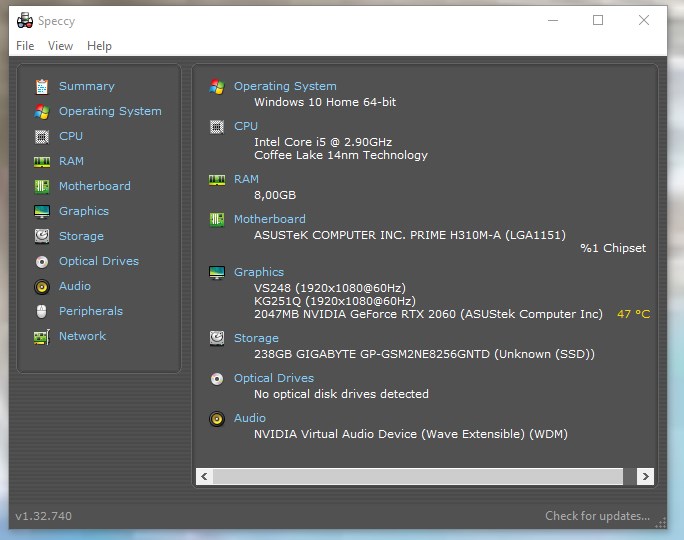
Task: Click the Network card icon in sidebar
Action: click(x=42, y=337)
